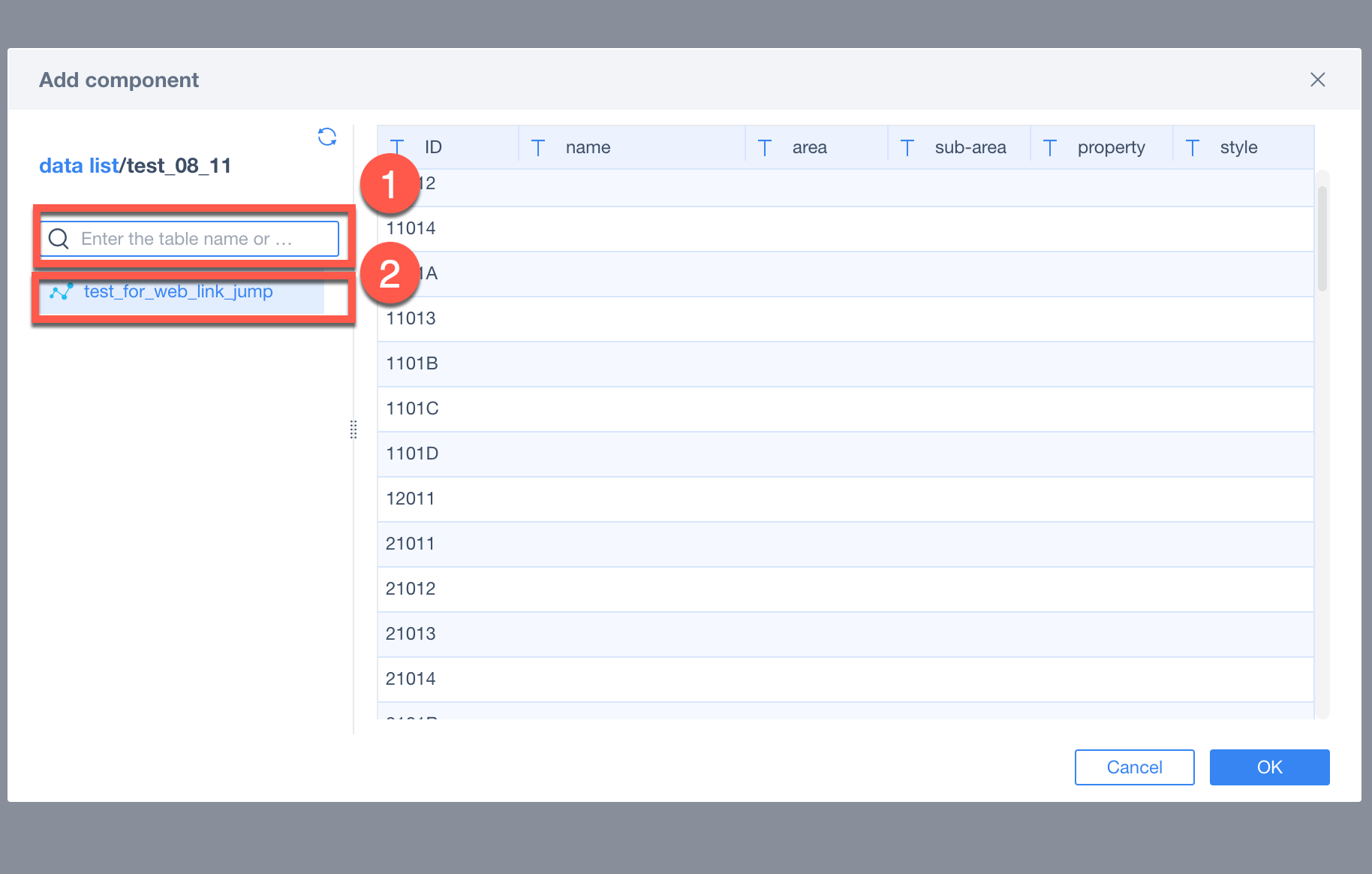
Task: Open the data list breadcrumb link
Action: click(79, 165)
